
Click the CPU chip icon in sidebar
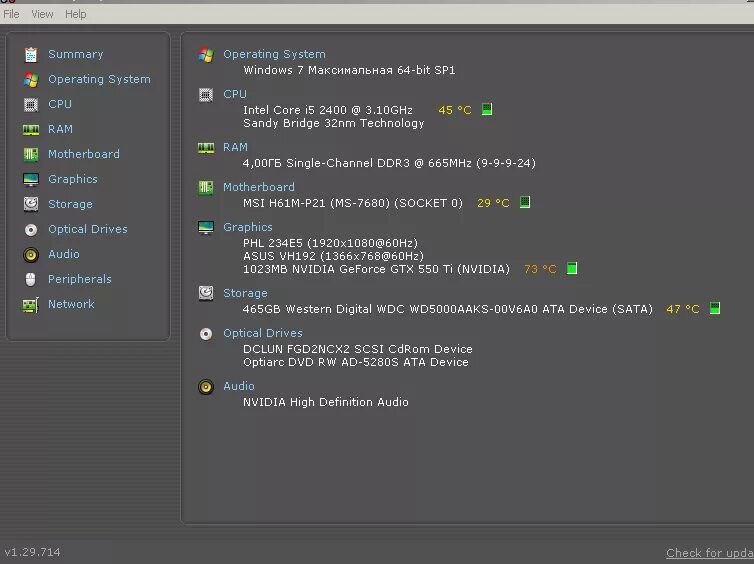(x=31, y=105)
